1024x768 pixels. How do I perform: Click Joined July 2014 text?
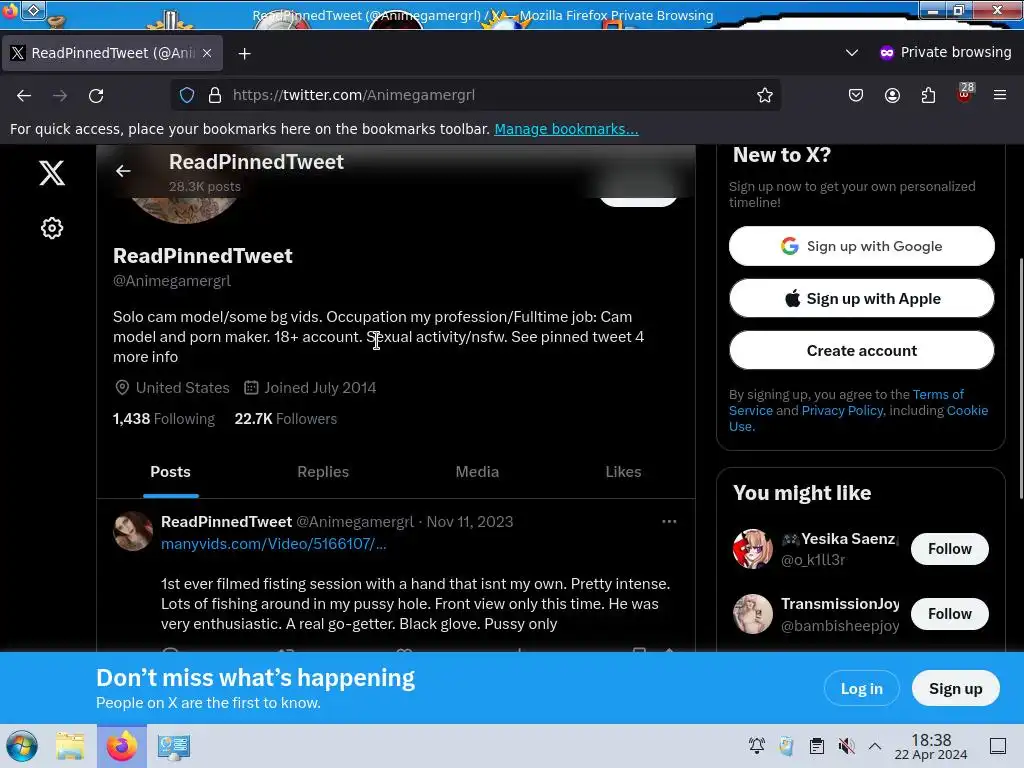[320, 388]
